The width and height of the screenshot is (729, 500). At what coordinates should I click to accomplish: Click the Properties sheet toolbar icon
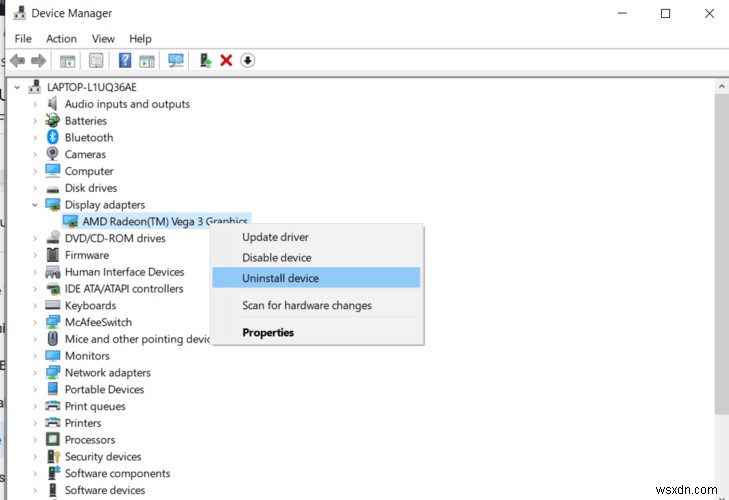(x=96, y=60)
